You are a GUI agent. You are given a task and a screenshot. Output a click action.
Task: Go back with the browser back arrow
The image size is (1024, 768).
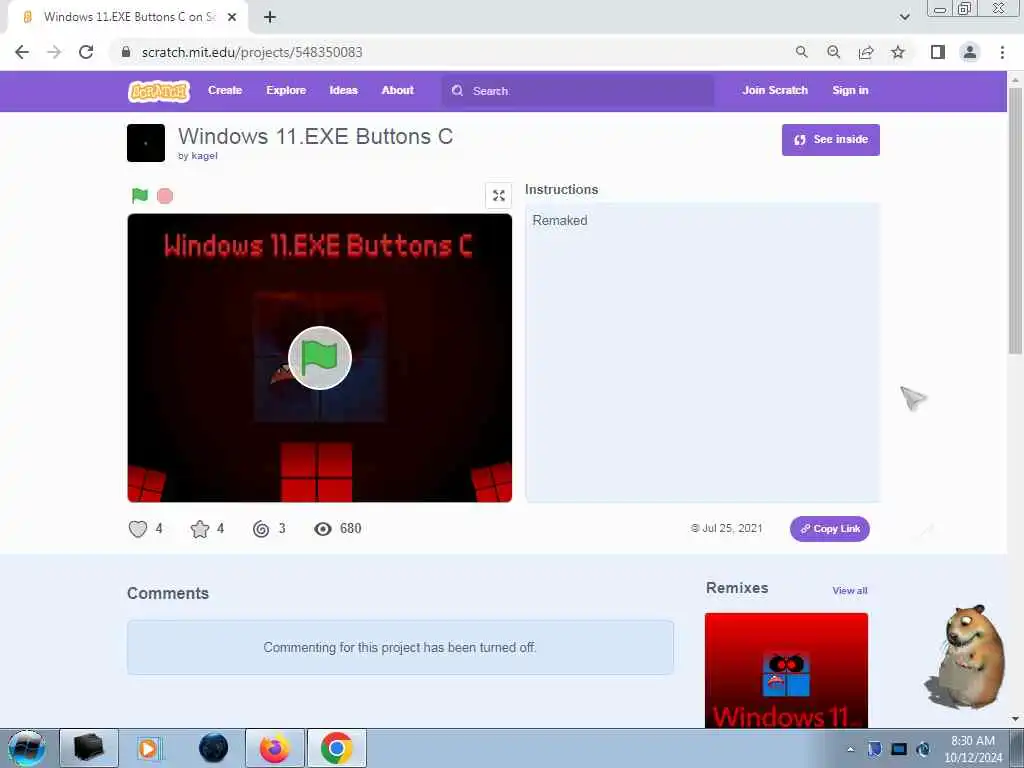(22, 52)
